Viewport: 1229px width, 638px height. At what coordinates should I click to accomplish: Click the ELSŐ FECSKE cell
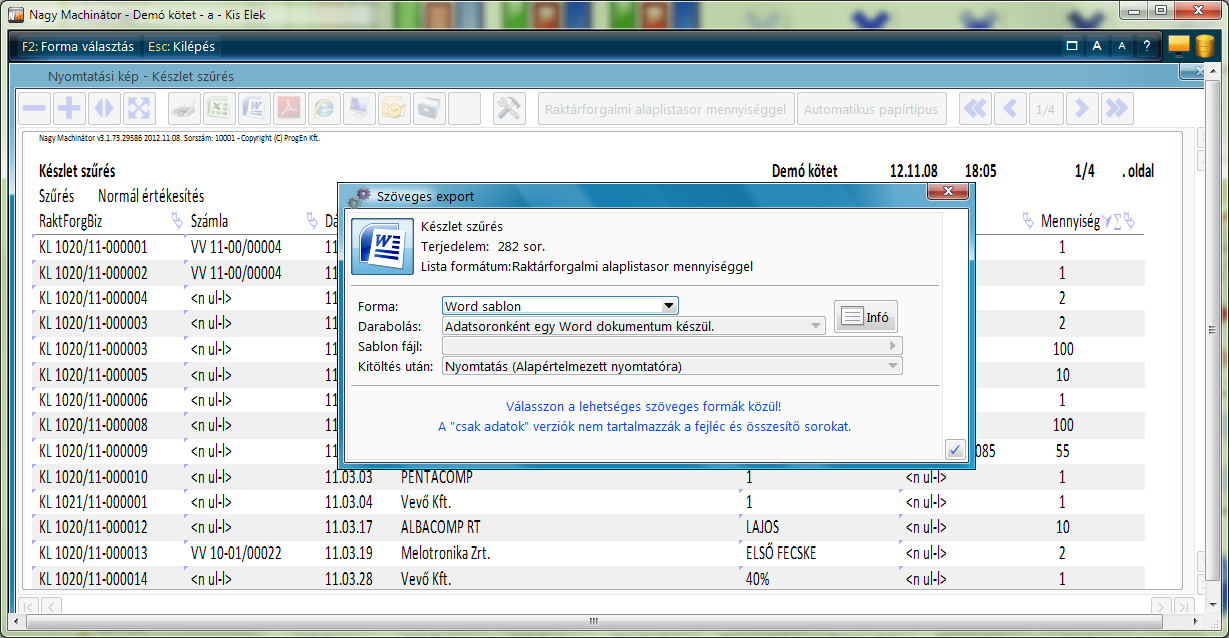coord(781,553)
